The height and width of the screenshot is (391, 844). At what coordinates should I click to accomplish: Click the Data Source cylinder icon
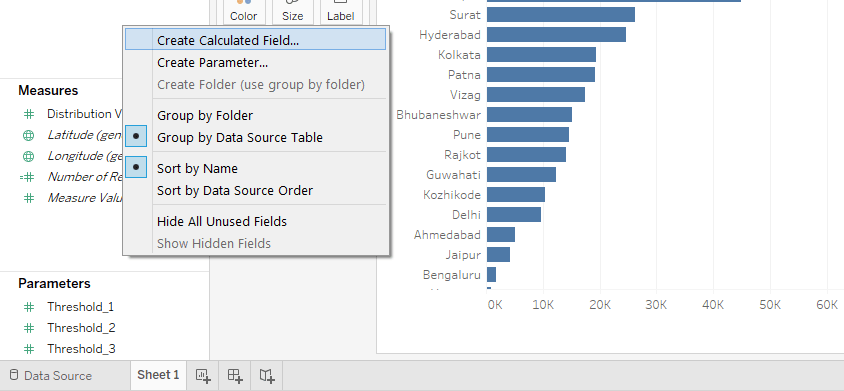click(14, 375)
